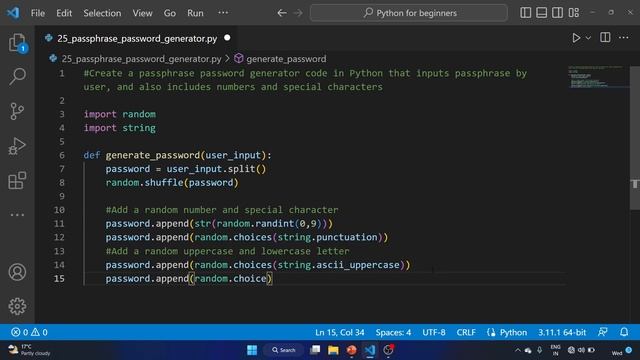The width and height of the screenshot is (640, 360).
Task: Click the Python for beginners command center
Action: click(409, 13)
